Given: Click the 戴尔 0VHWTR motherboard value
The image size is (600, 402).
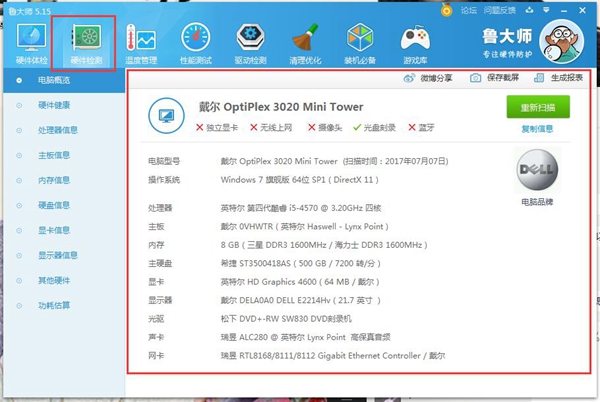Looking at the screenshot, I should click(x=305, y=227).
